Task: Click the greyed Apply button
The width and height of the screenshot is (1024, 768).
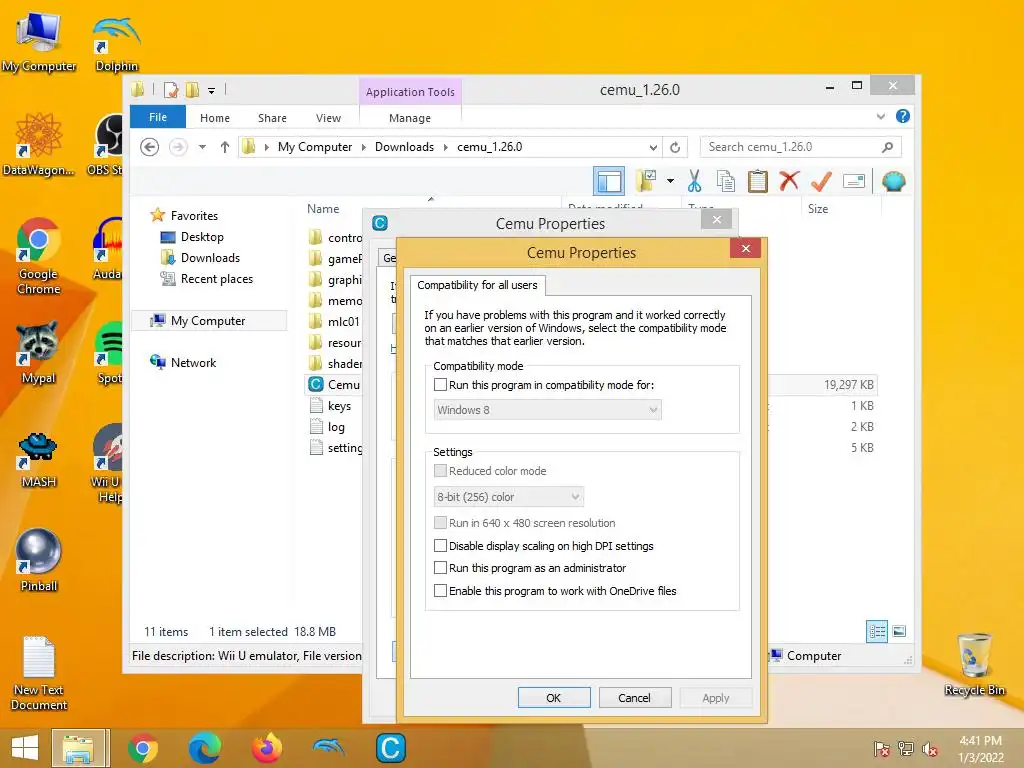Action: point(716,697)
